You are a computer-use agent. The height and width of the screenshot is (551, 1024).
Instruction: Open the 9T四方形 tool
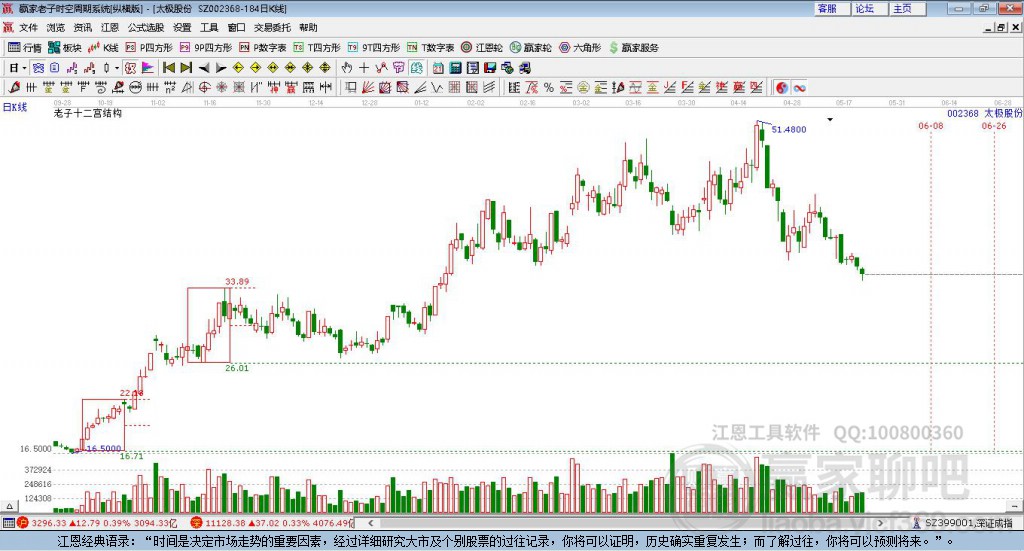374,48
